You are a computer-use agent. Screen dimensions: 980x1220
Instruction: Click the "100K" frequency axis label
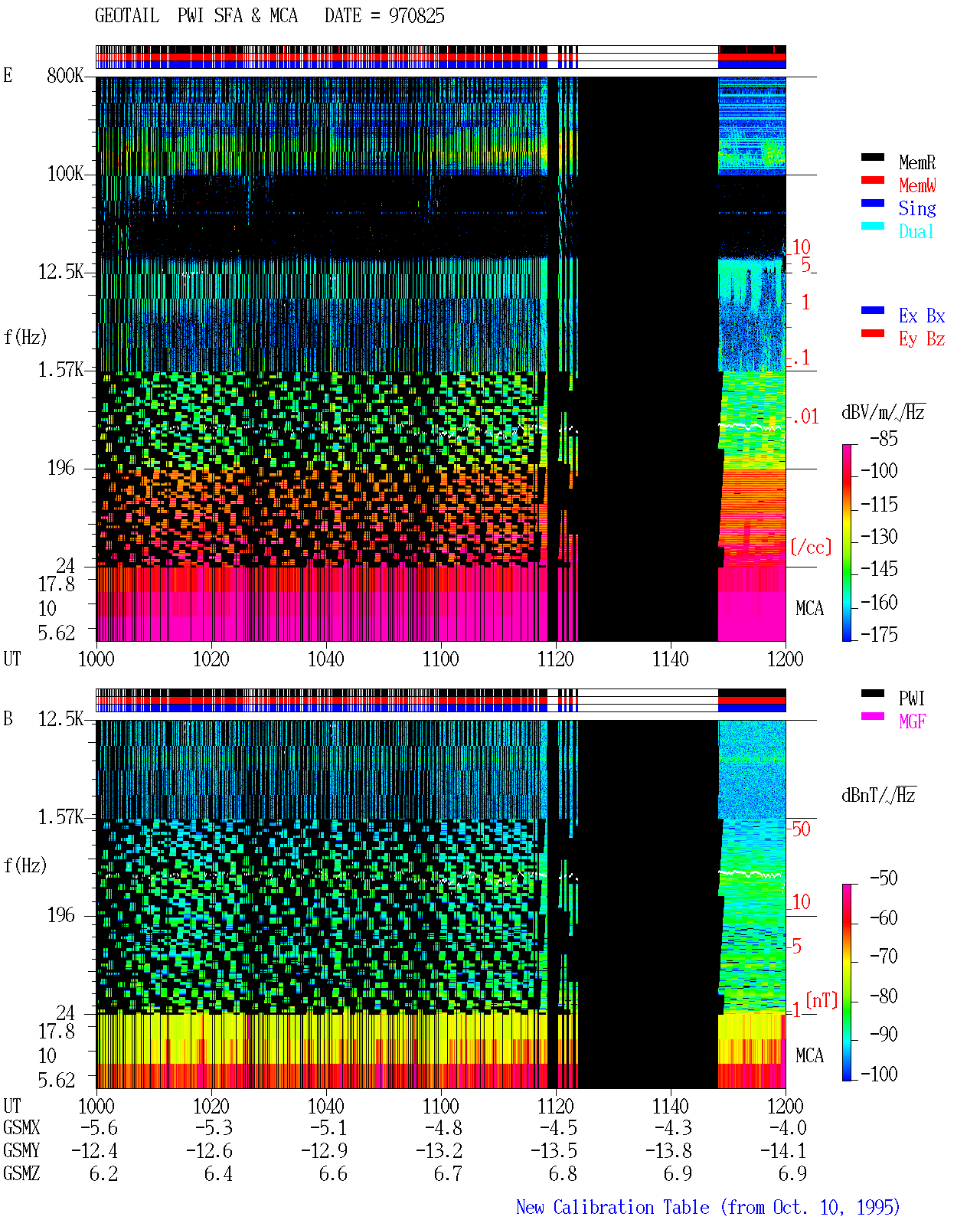[65, 173]
